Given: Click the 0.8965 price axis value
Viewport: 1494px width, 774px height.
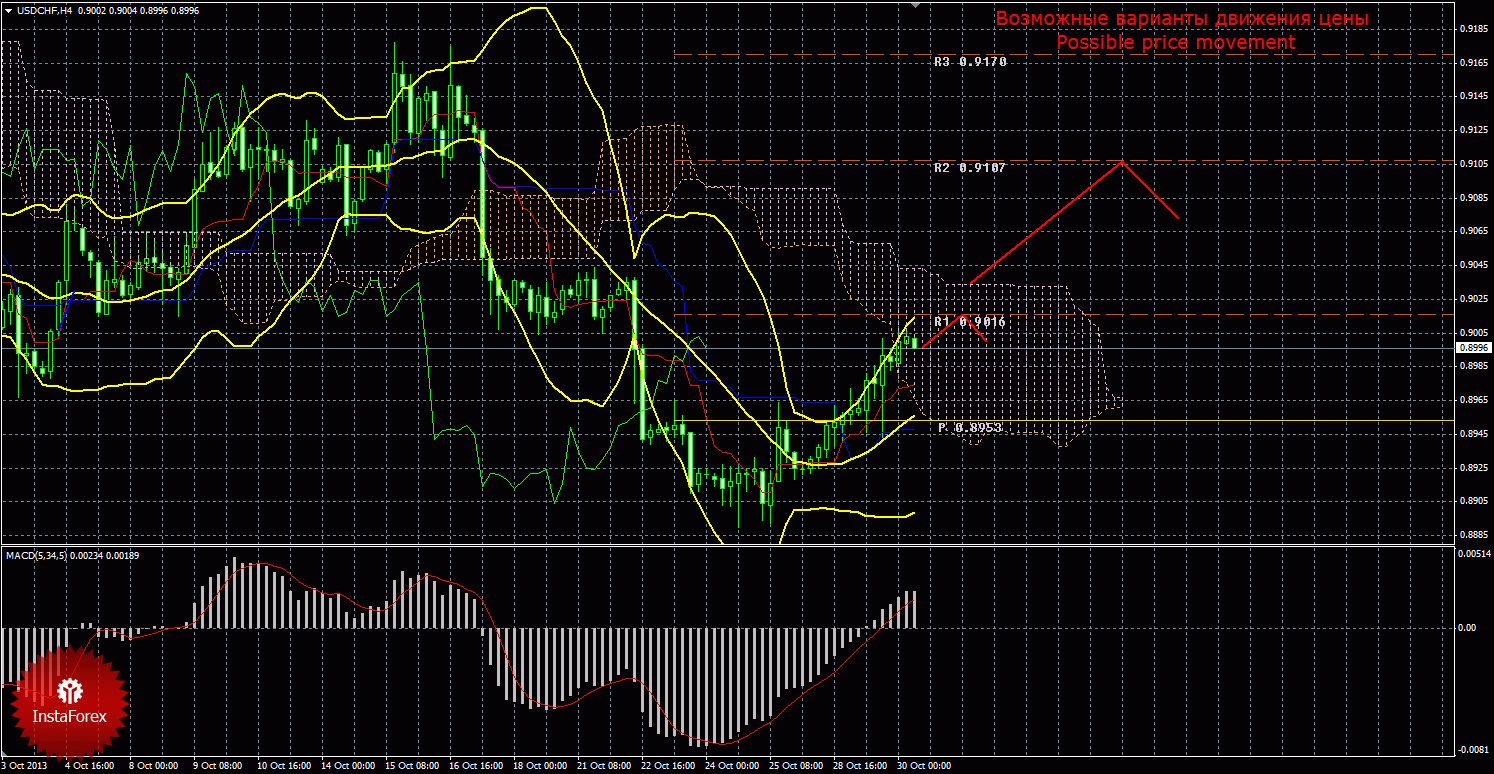Looking at the screenshot, I should coord(1474,400).
